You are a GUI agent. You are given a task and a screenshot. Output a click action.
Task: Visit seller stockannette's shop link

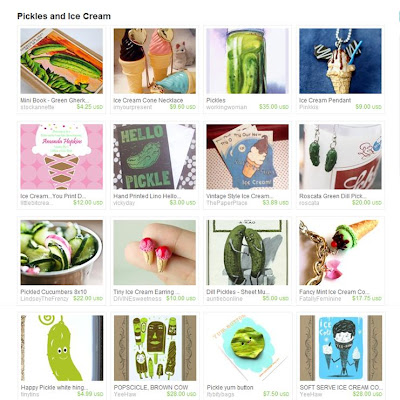(37, 107)
